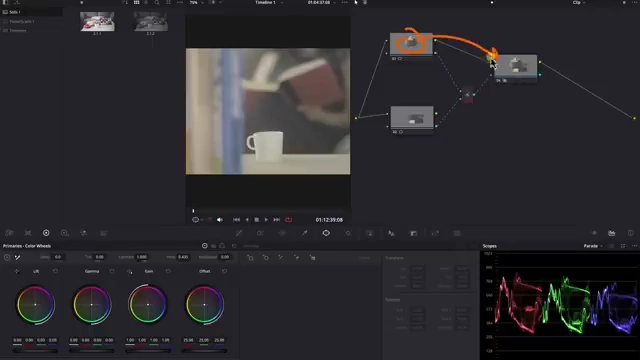Screen dimensions: 640x360
Task: Adjust the Lift master wheel slider
Action: tap(35, 351)
